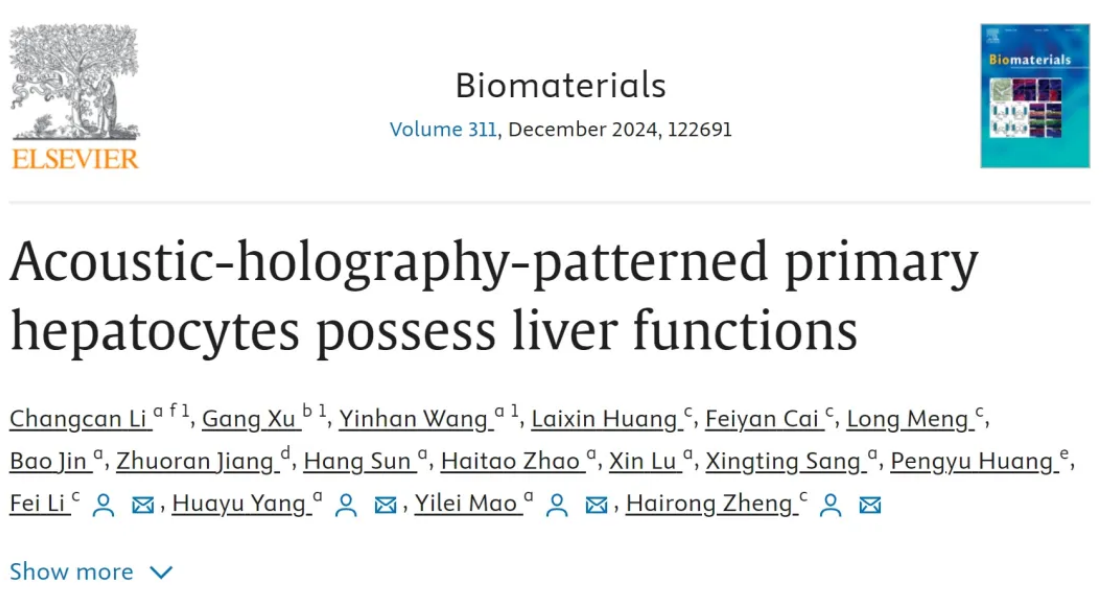Select the author link Zhuoran Jiang
Viewport: 1103px width, 598px height.
click(x=195, y=462)
